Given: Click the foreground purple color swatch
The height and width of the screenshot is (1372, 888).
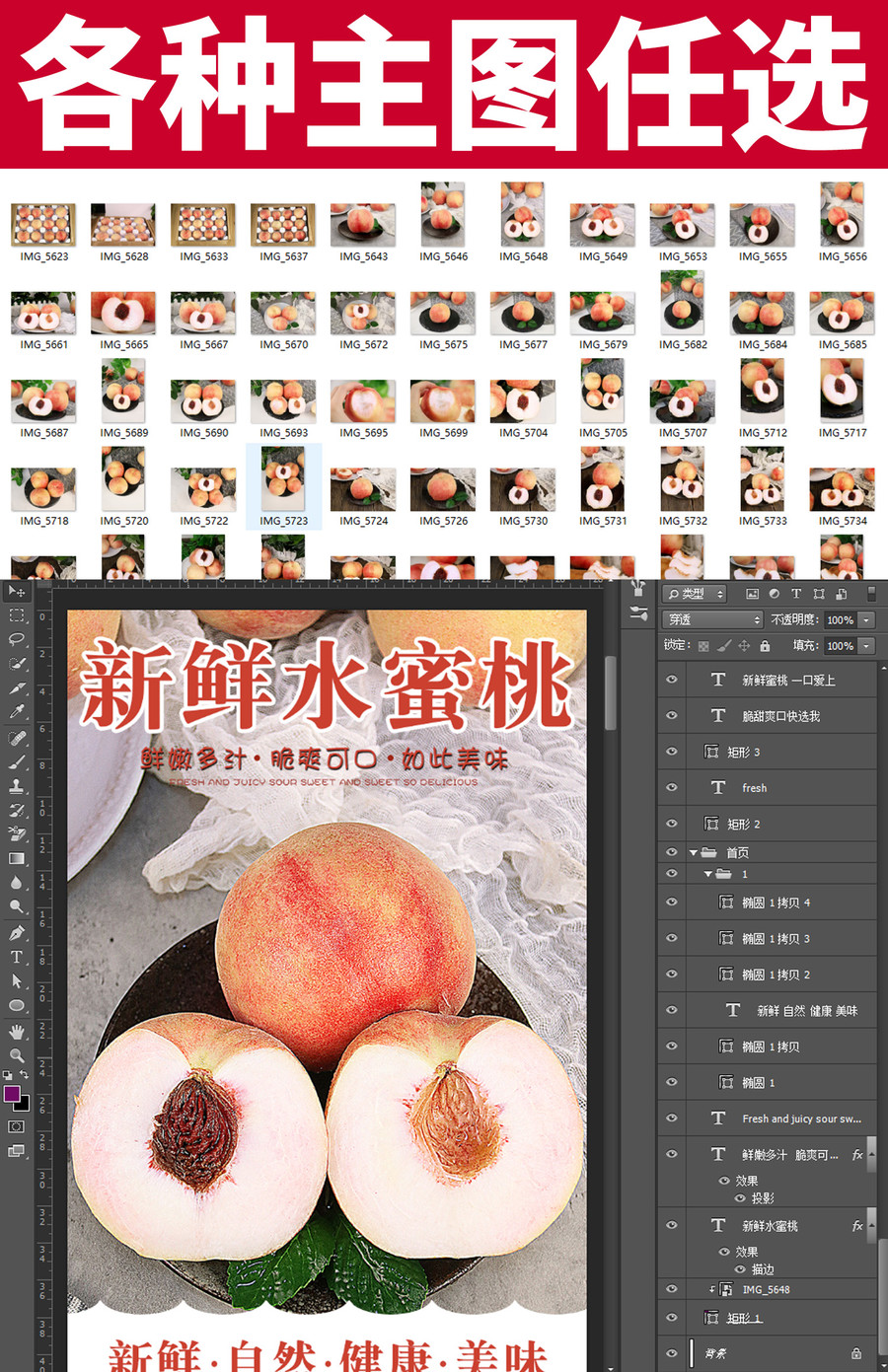Looking at the screenshot, I should (10, 1092).
